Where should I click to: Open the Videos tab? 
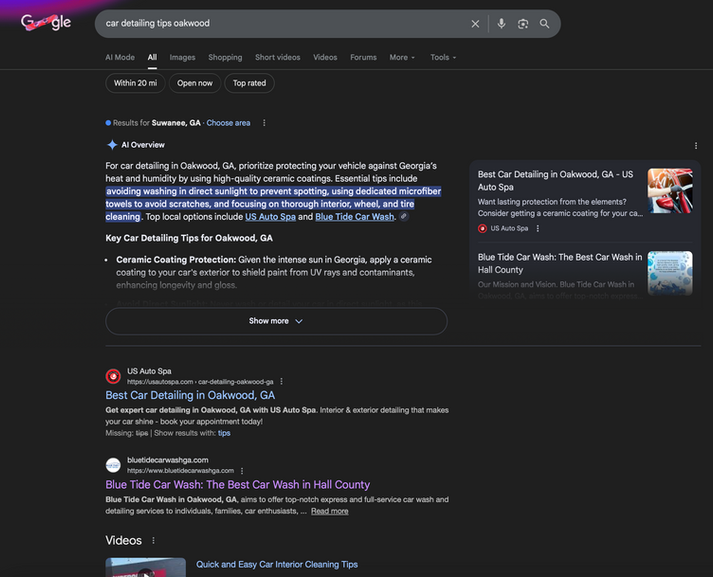coord(325,57)
